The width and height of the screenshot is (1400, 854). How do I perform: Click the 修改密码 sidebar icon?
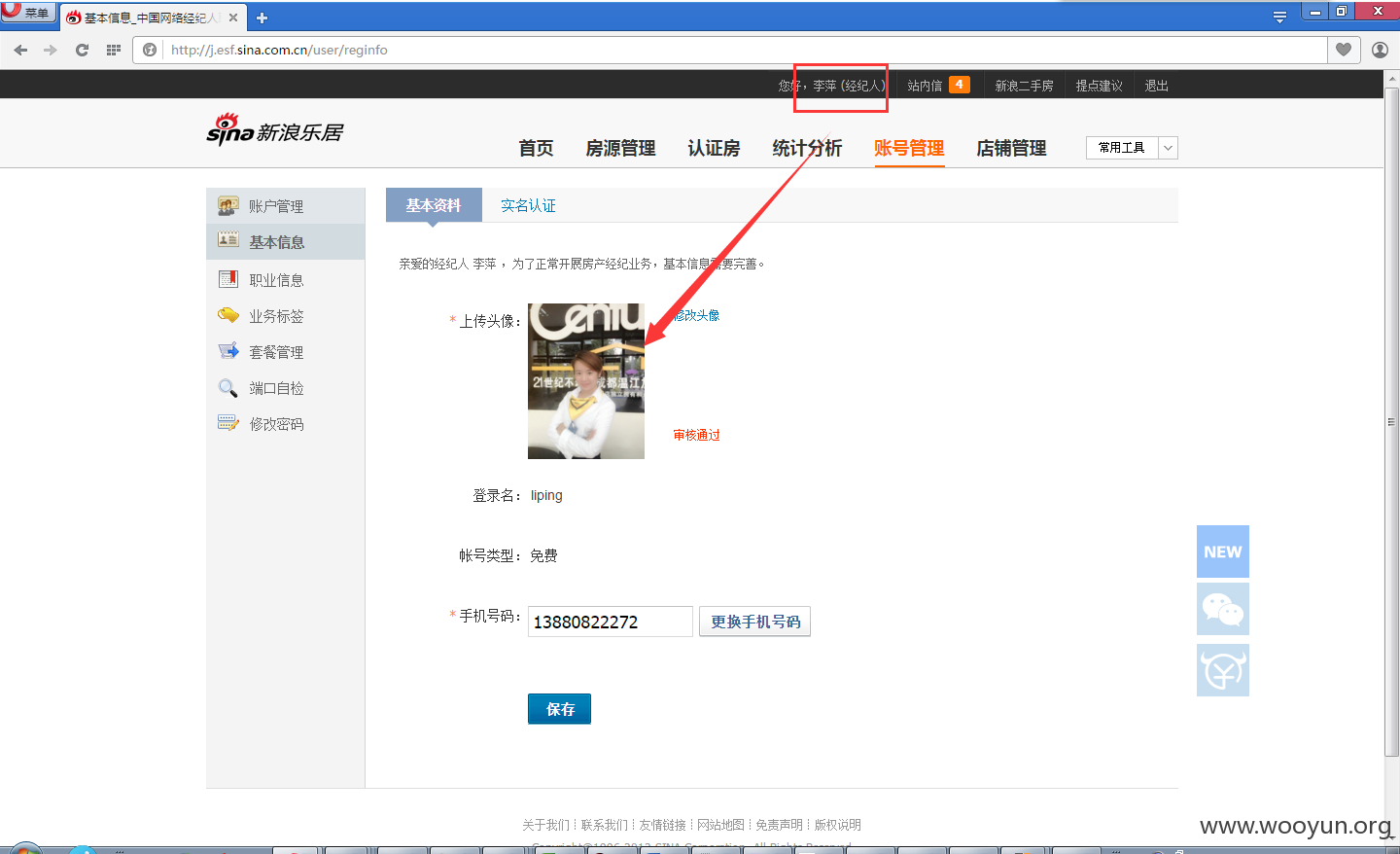tap(228, 423)
